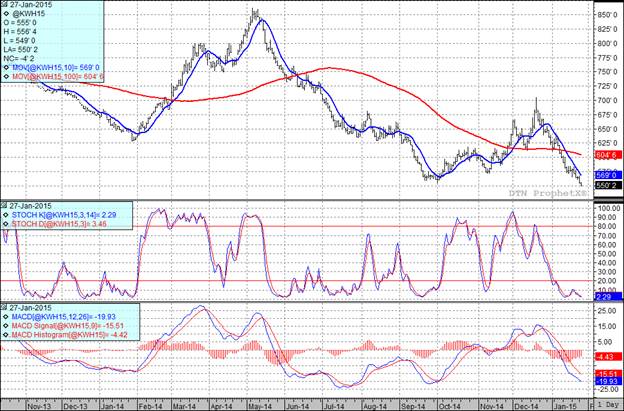624x411 pixels.
Task: Click the Jul-14 label on the time axis
Action: [x=333, y=406]
